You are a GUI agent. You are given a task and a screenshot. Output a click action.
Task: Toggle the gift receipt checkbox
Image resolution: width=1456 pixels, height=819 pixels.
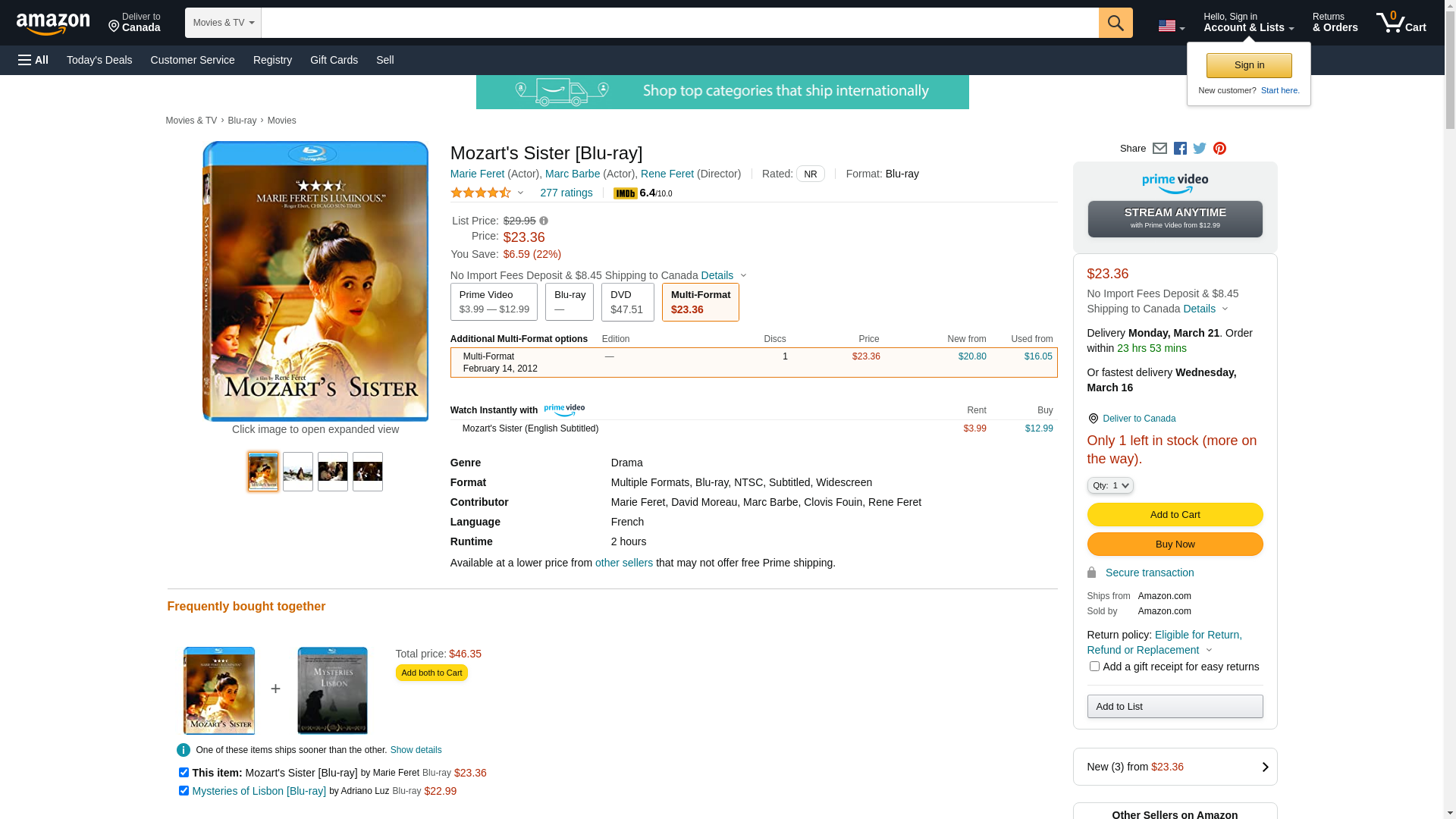coord(1094,667)
